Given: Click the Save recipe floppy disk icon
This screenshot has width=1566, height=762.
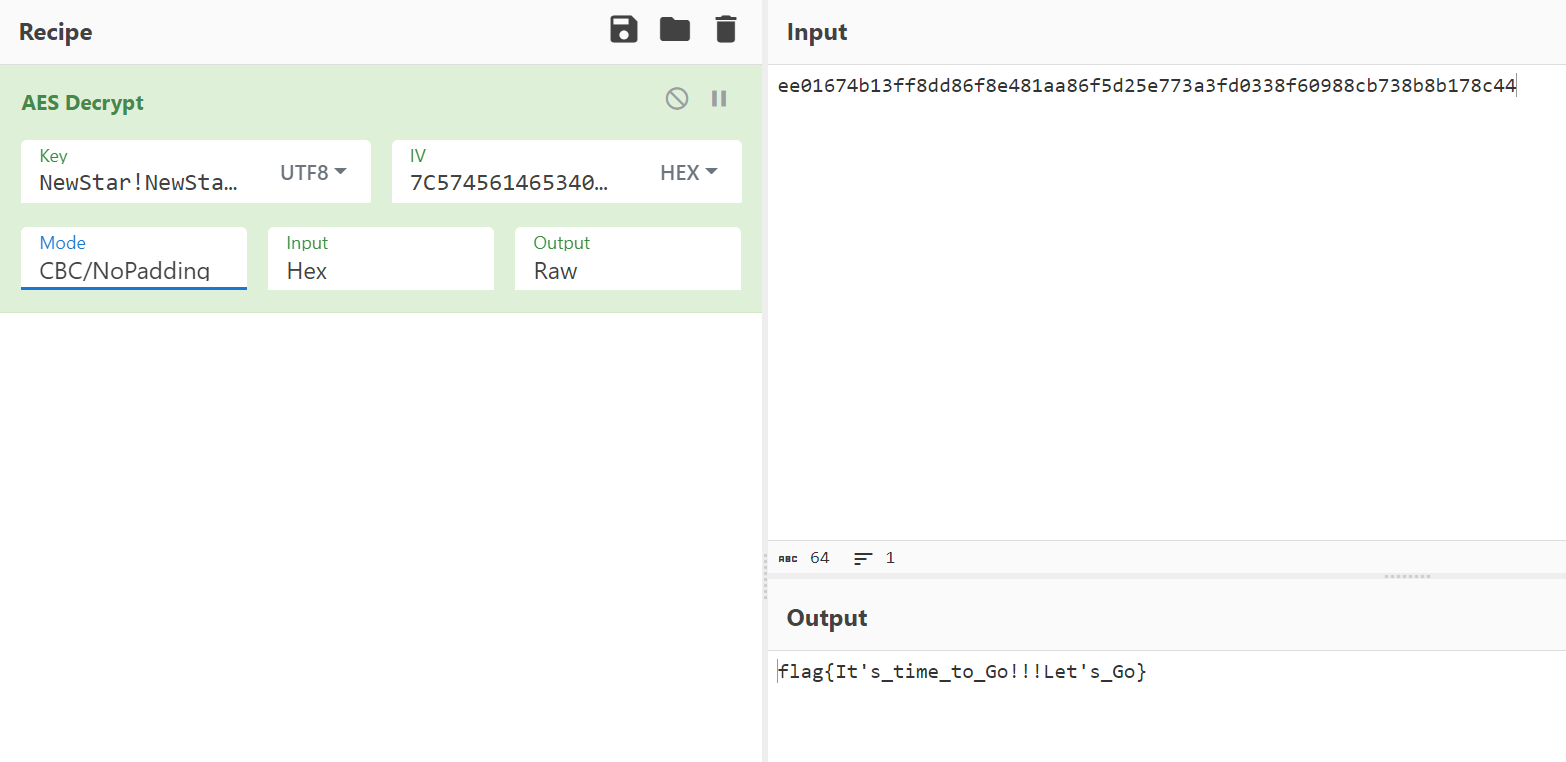Looking at the screenshot, I should pos(624,30).
